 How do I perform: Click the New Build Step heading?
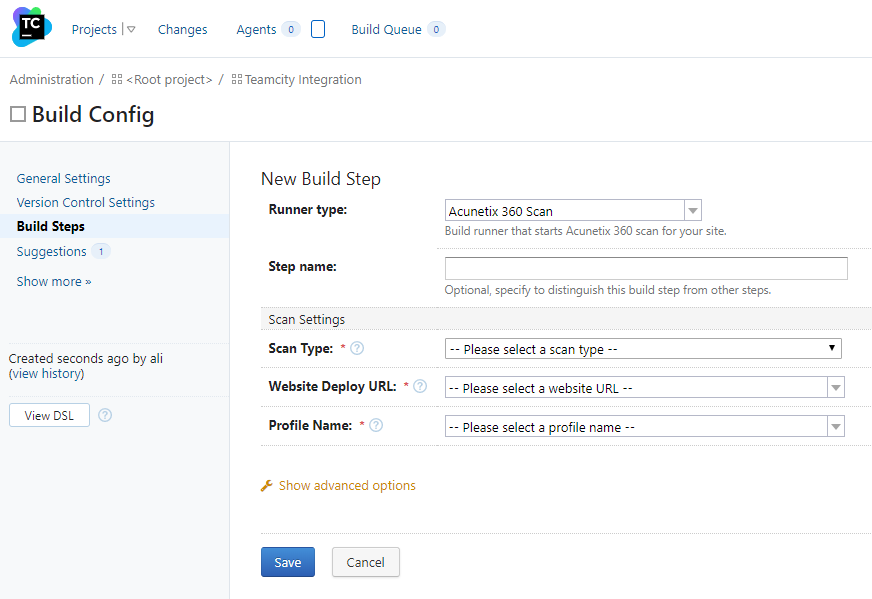(x=321, y=179)
